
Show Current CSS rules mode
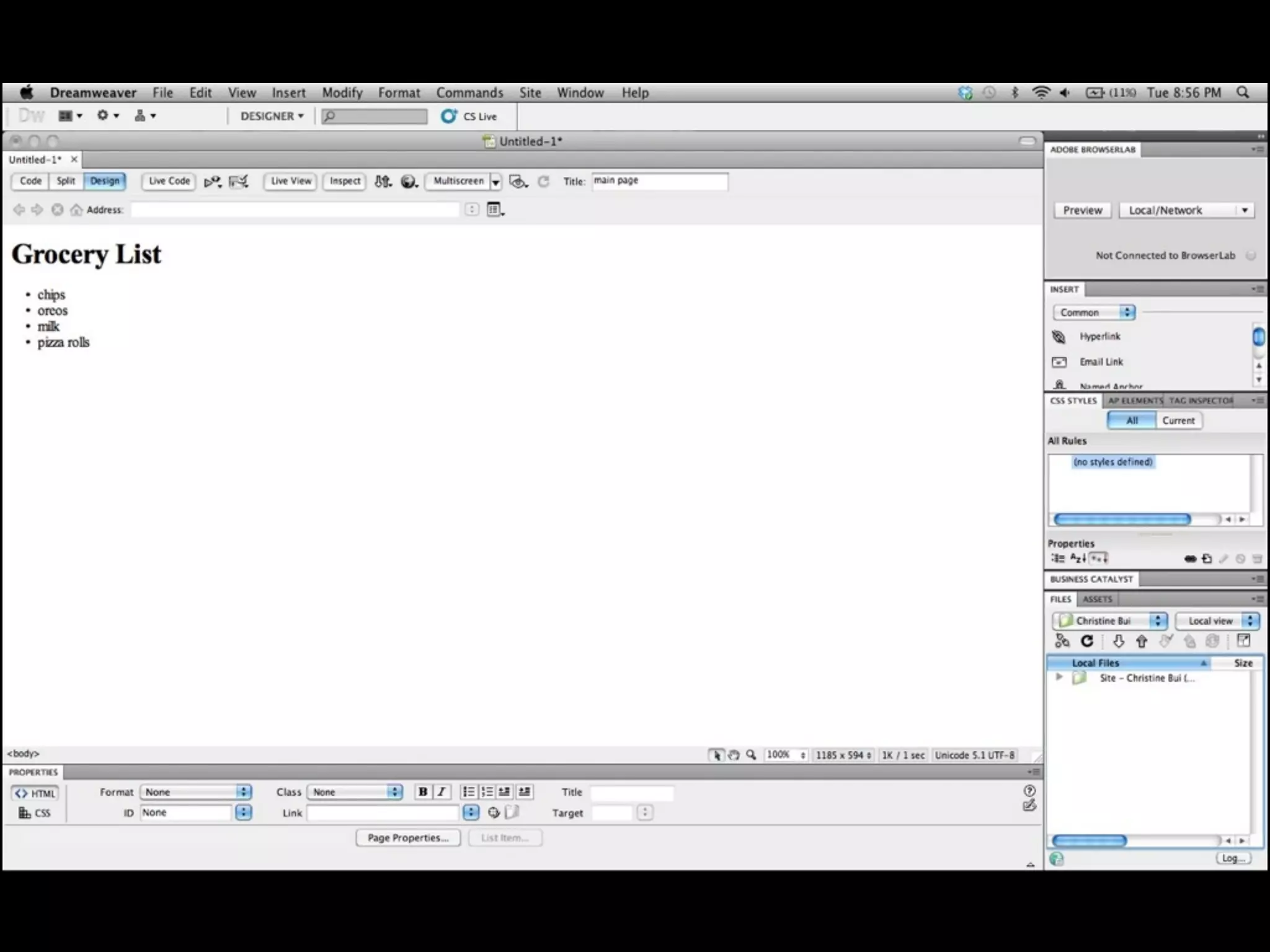(1178, 420)
